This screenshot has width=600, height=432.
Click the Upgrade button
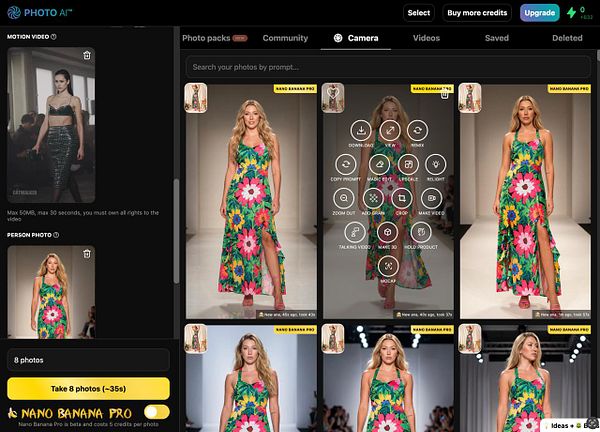tap(540, 13)
